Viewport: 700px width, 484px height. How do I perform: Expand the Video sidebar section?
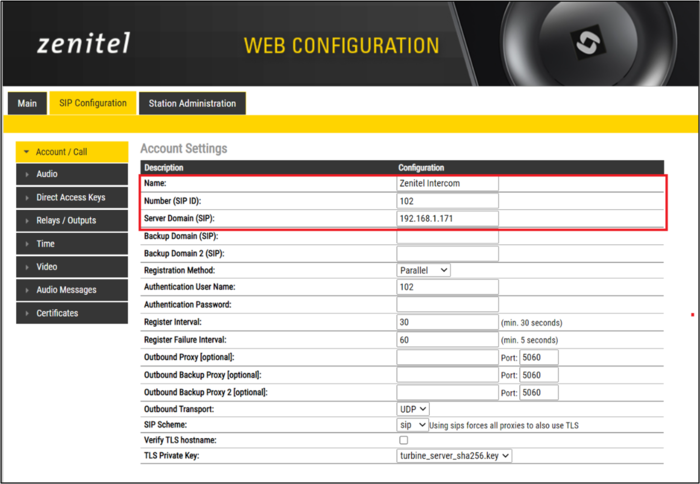coord(72,267)
